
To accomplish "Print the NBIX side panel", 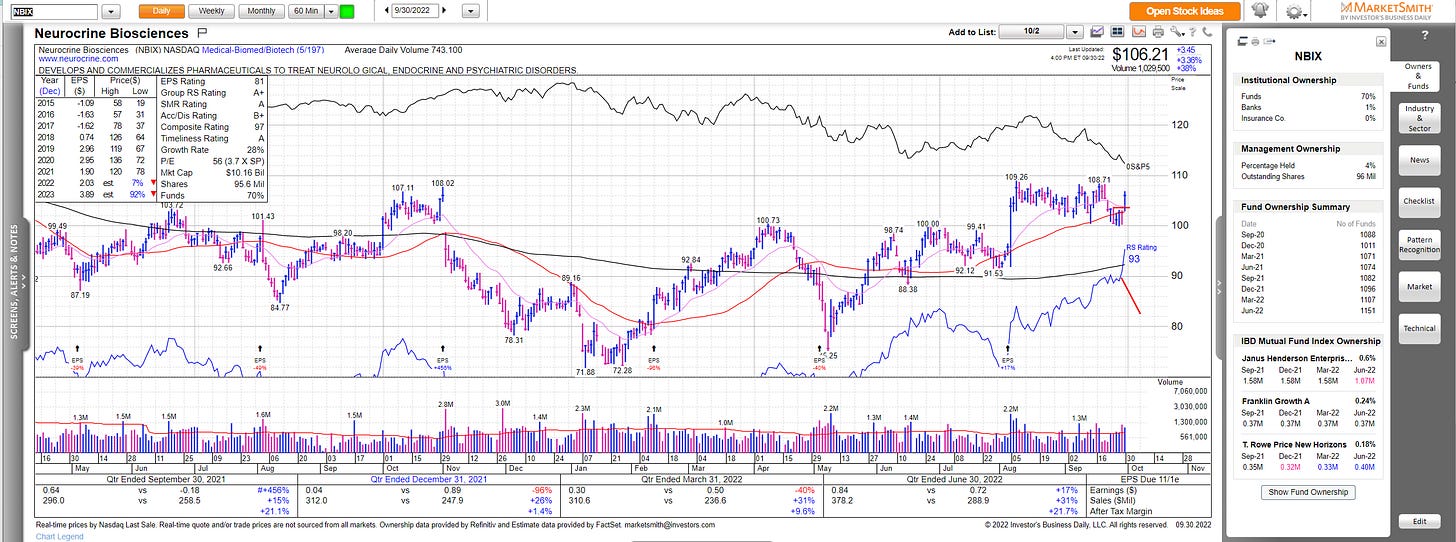I will pyautogui.click(x=1255, y=42).
